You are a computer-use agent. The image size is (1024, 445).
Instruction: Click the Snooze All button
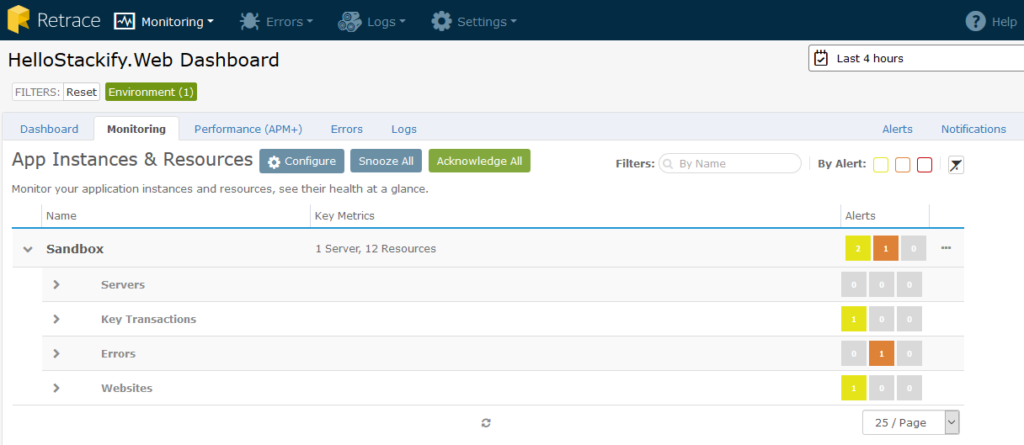point(386,161)
